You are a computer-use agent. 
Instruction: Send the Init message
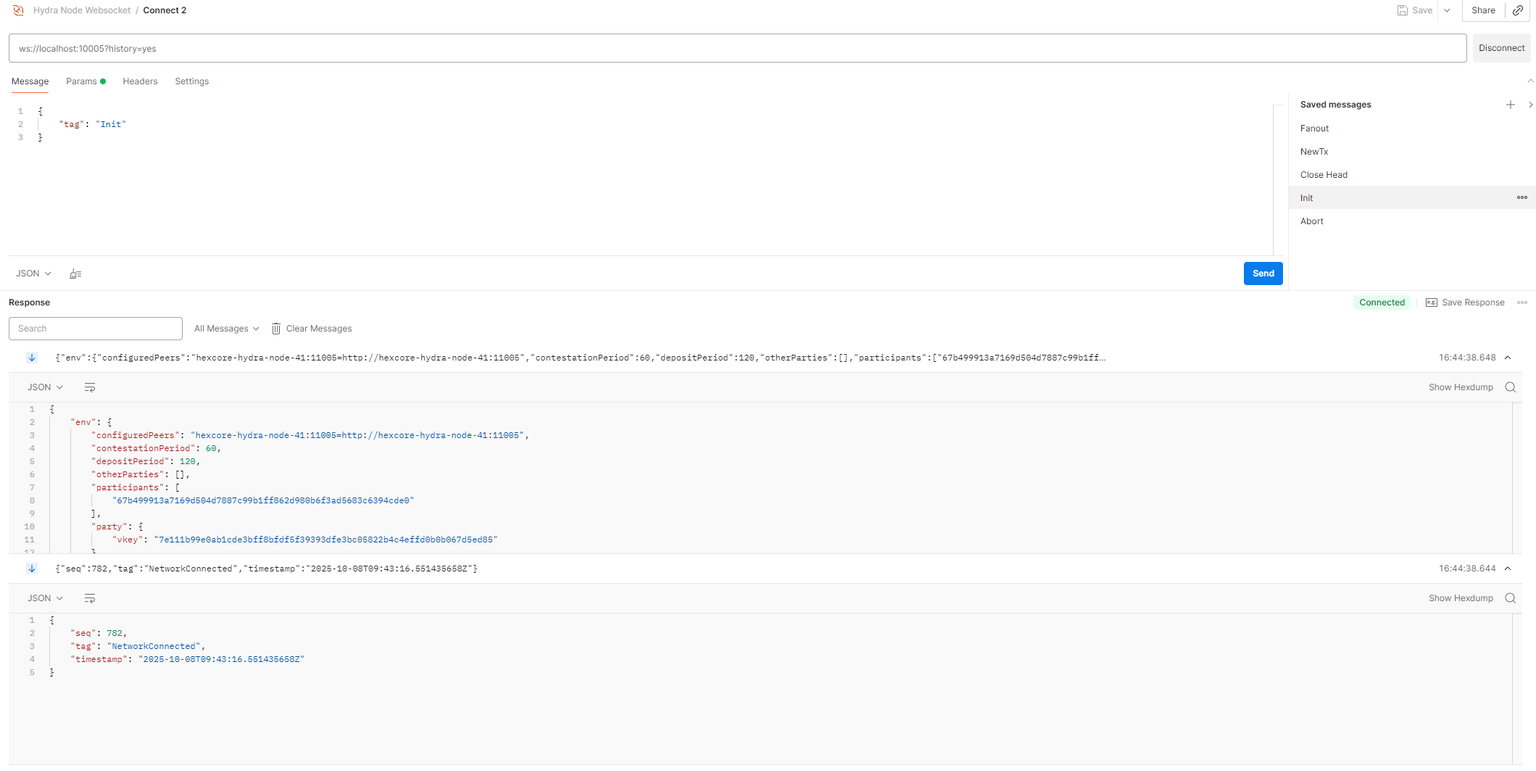point(1263,273)
